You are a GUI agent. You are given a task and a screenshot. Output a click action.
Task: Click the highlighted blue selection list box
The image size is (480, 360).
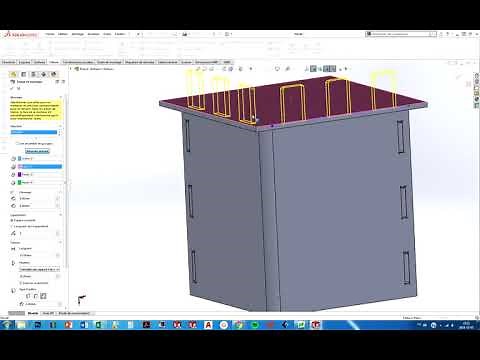click(34, 132)
